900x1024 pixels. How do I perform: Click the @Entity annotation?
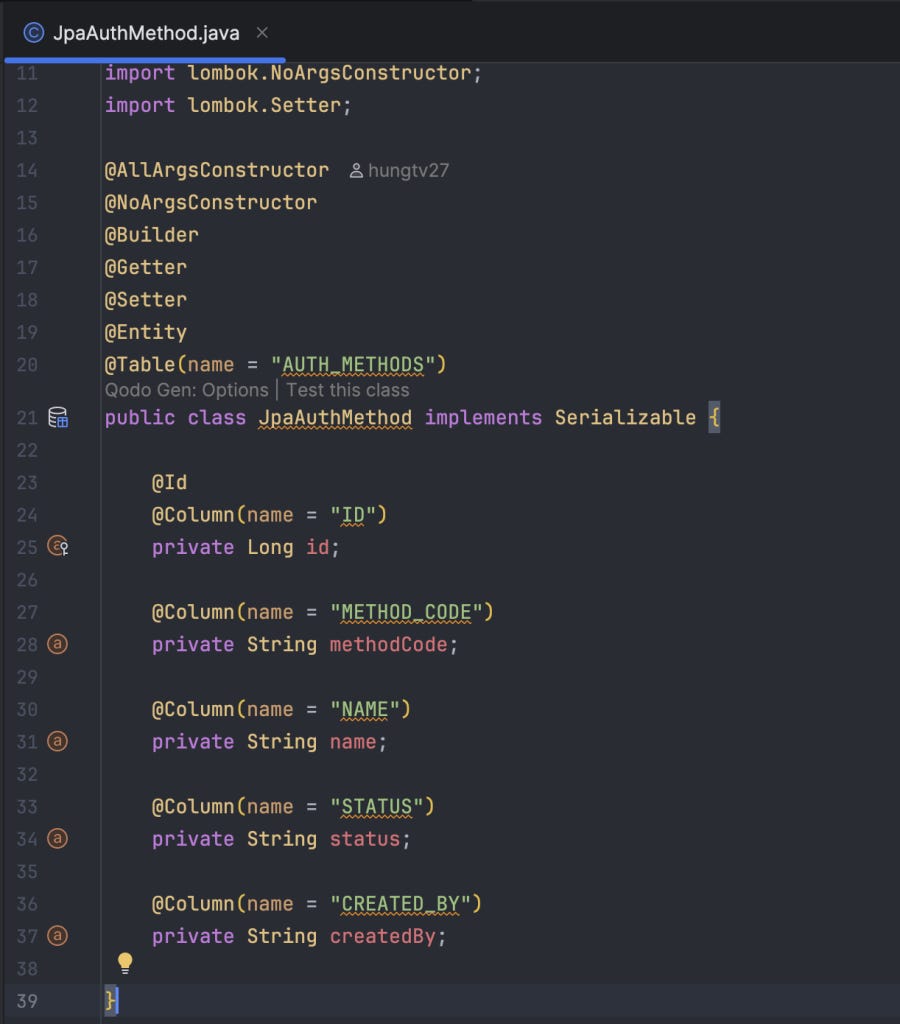[x=146, y=332]
